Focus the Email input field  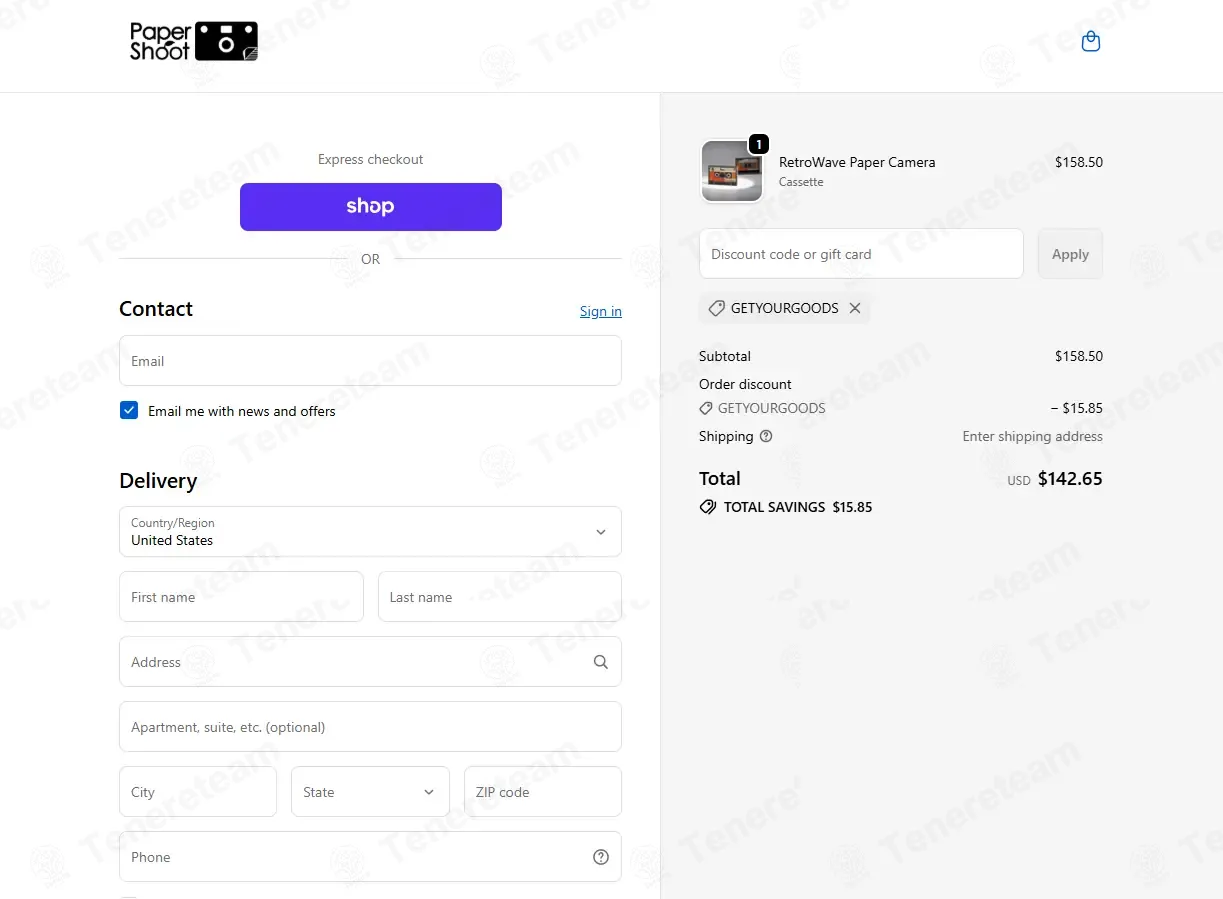point(370,361)
